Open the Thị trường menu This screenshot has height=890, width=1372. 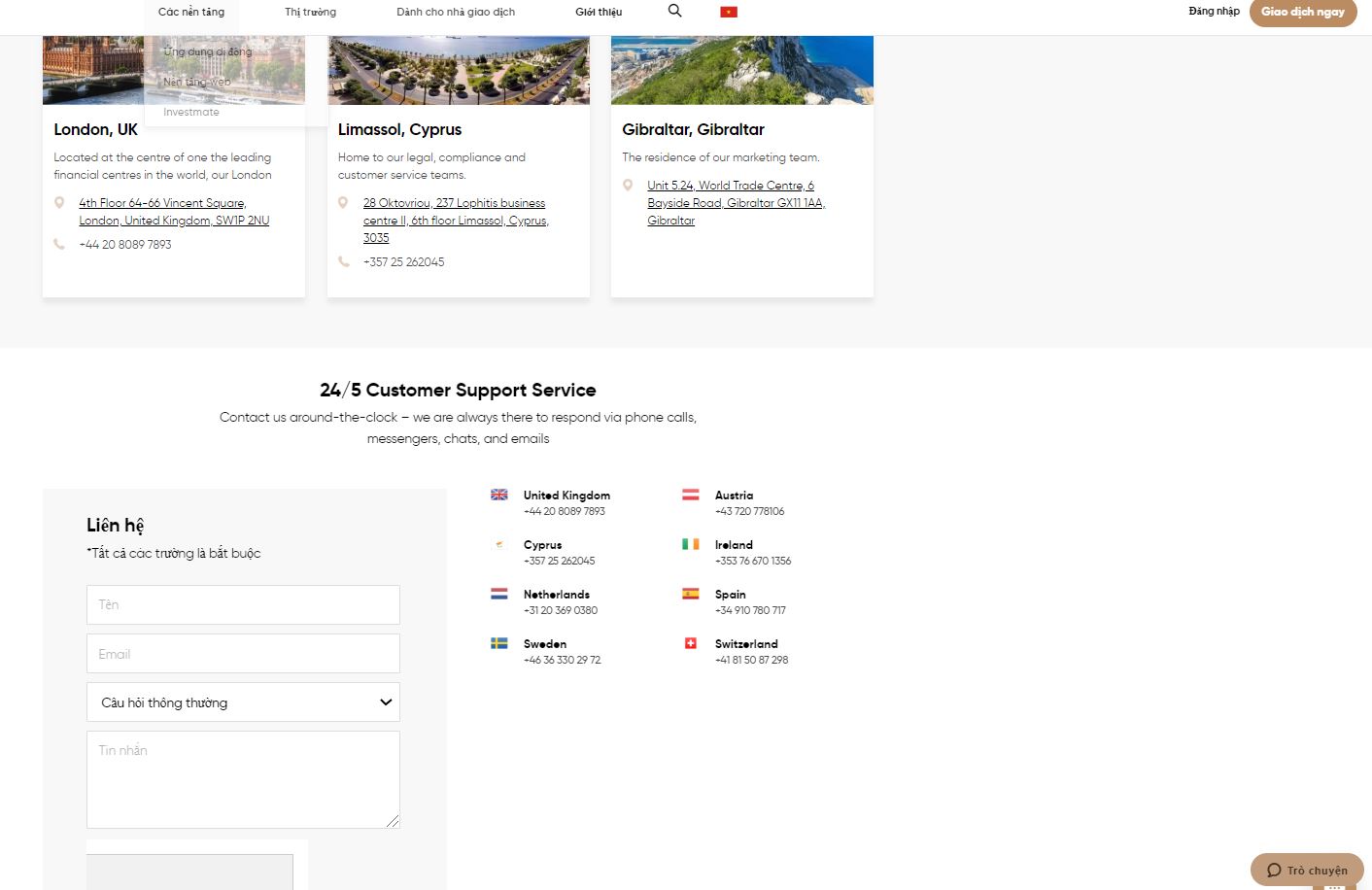click(x=311, y=12)
